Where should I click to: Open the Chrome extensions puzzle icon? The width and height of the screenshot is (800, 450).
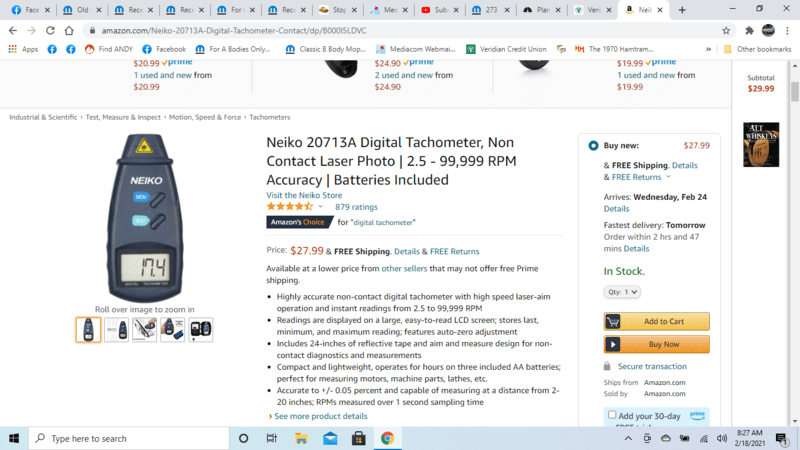(x=748, y=30)
